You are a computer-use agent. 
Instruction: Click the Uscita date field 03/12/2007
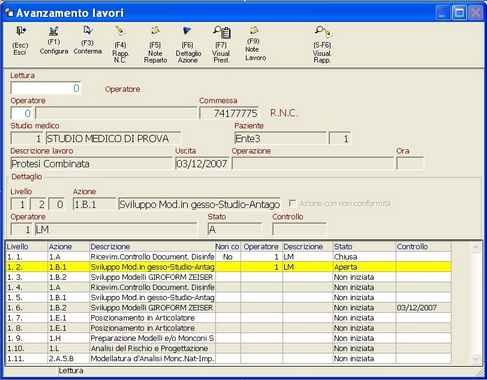[x=202, y=164]
